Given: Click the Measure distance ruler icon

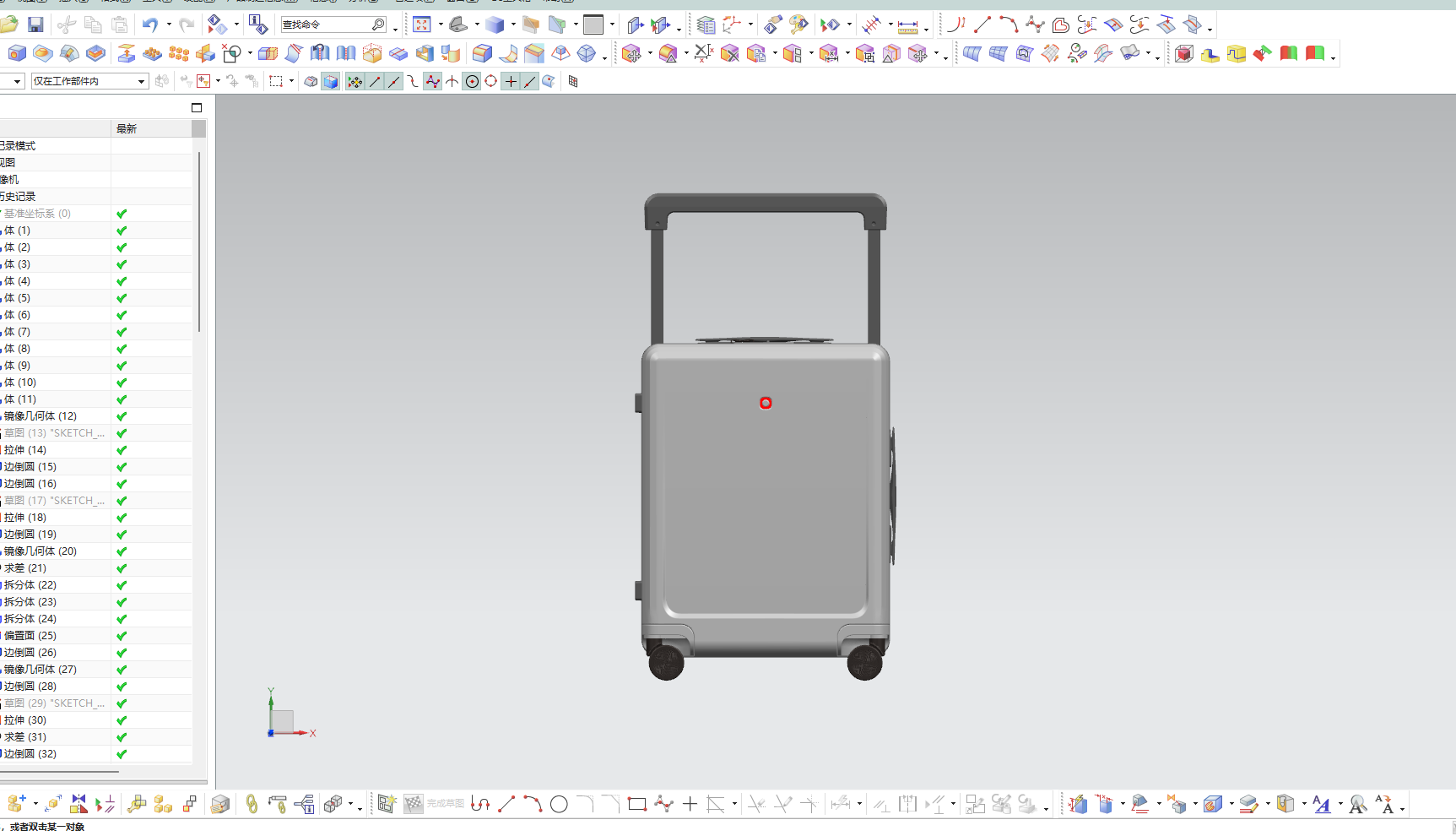Looking at the screenshot, I should point(908,26).
